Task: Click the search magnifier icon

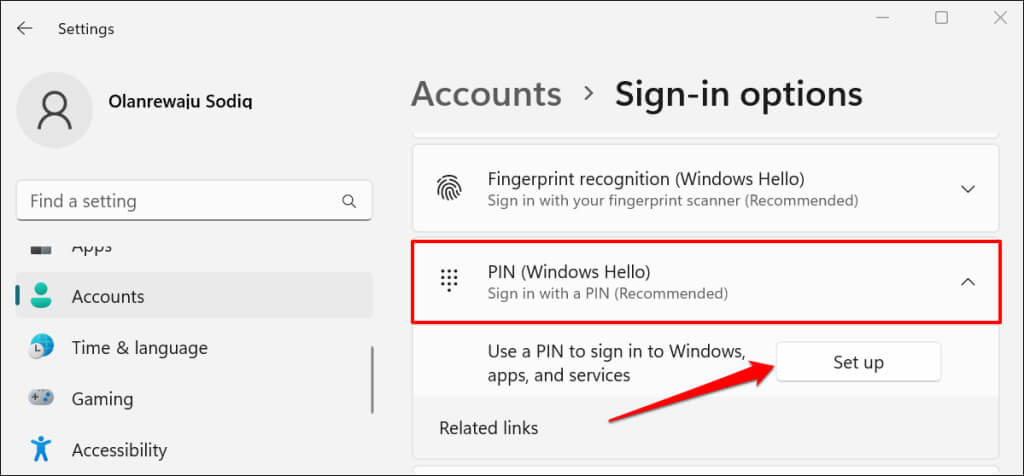Action: tap(349, 201)
